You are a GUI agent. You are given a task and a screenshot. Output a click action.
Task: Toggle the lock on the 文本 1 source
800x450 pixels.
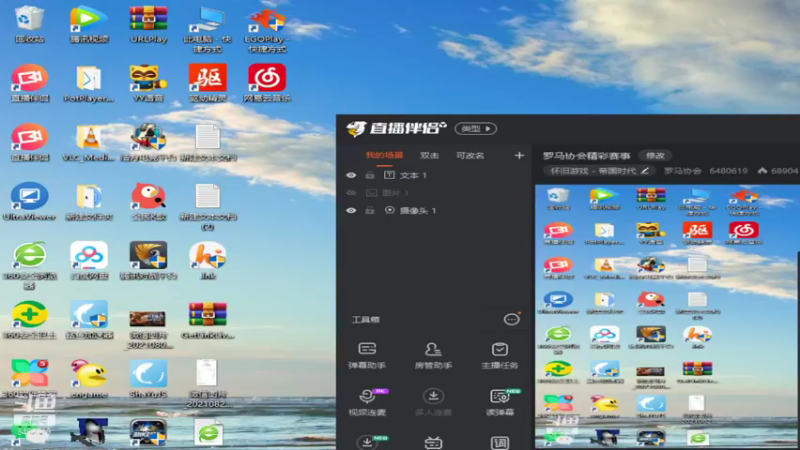(x=370, y=176)
